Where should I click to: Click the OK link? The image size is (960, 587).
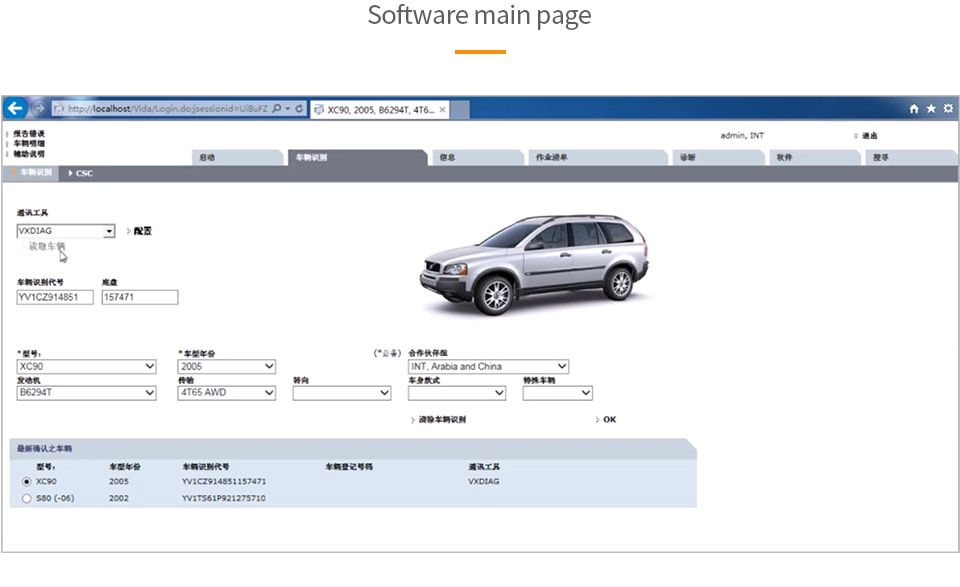coord(609,420)
